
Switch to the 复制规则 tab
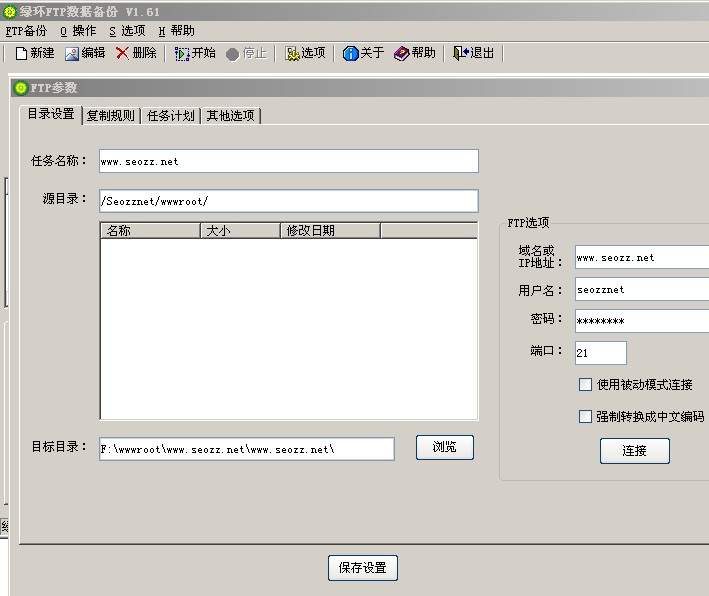point(110,116)
